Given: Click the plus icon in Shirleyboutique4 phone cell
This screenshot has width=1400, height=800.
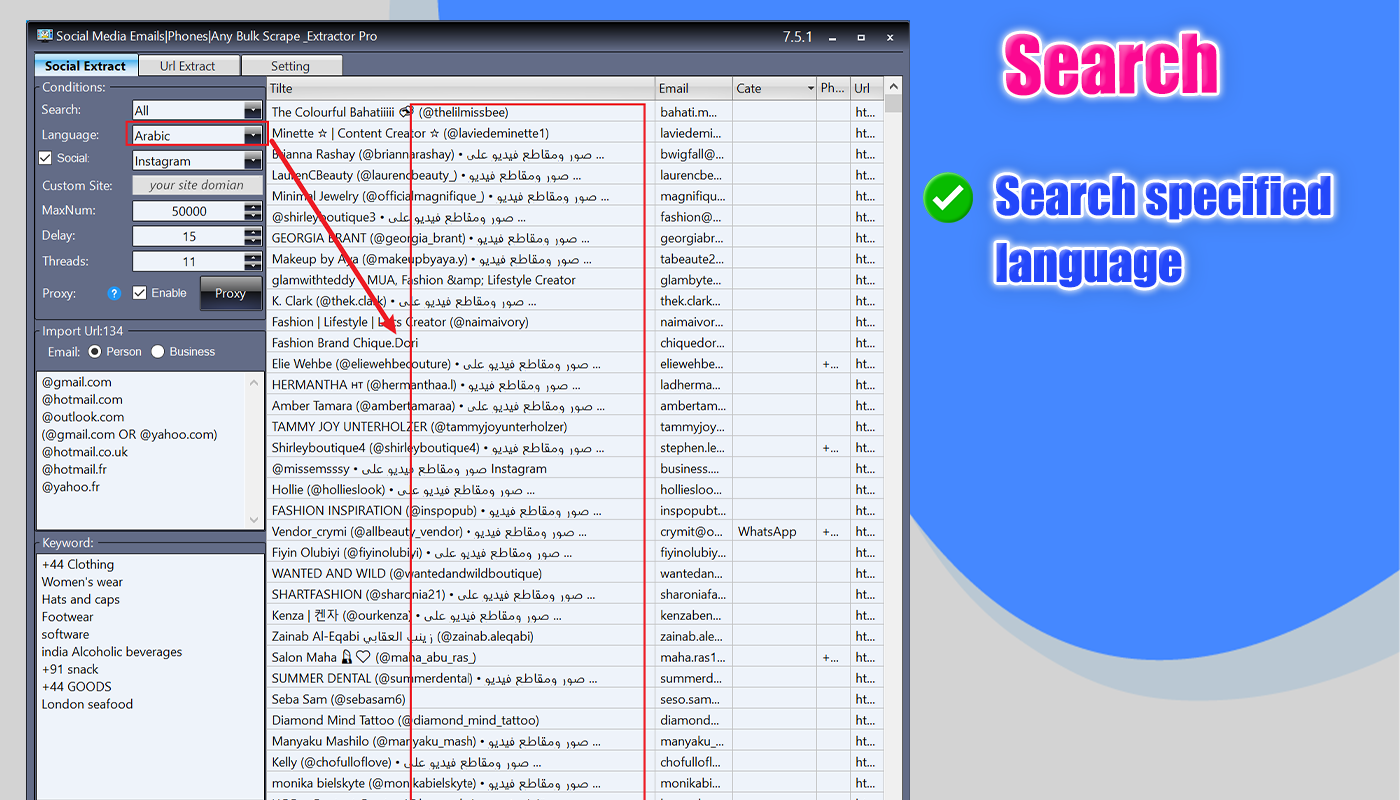Looking at the screenshot, I should click(x=827, y=447).
